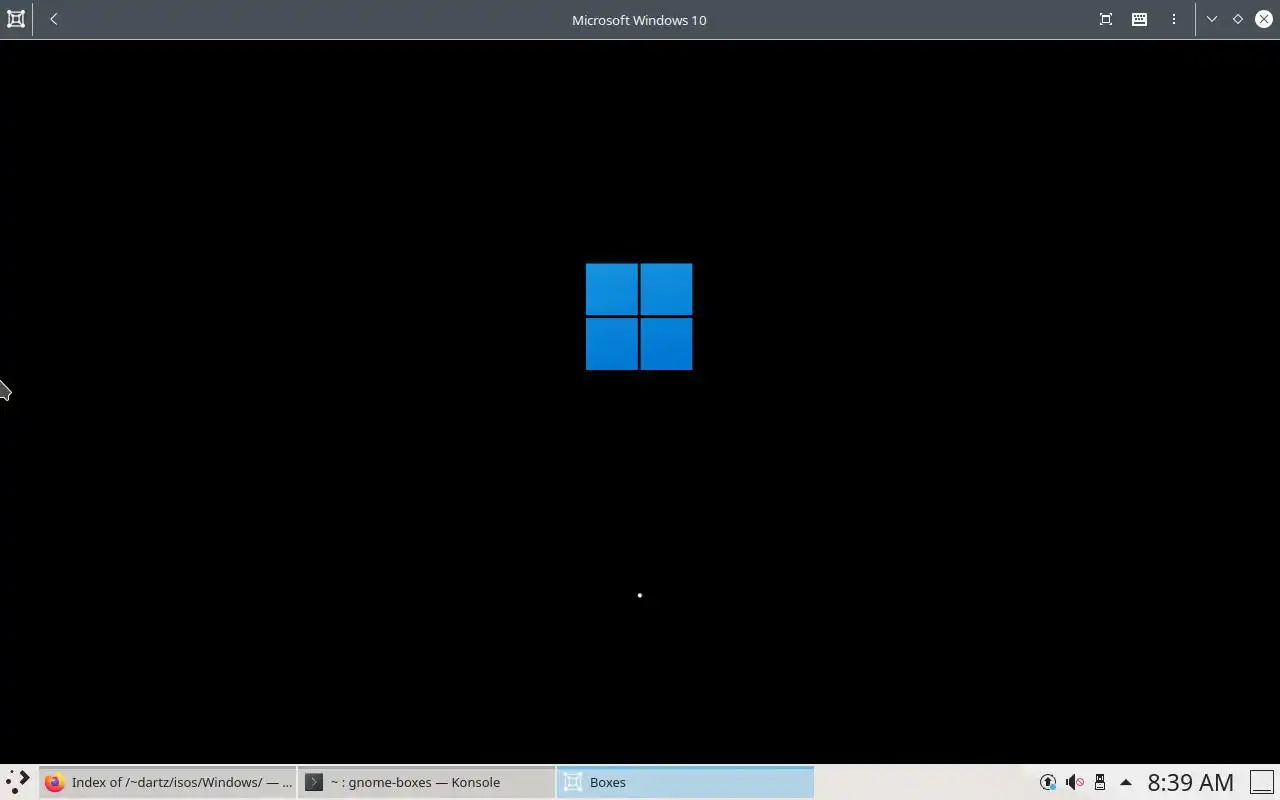Open the three-dot actions menu
The image size is (1280, 800).
tap(1174, 19)
